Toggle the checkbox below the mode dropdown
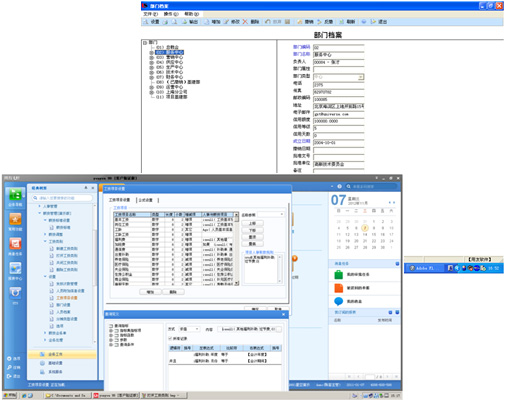The image size is (505, 401). click(x=170, y=338)
